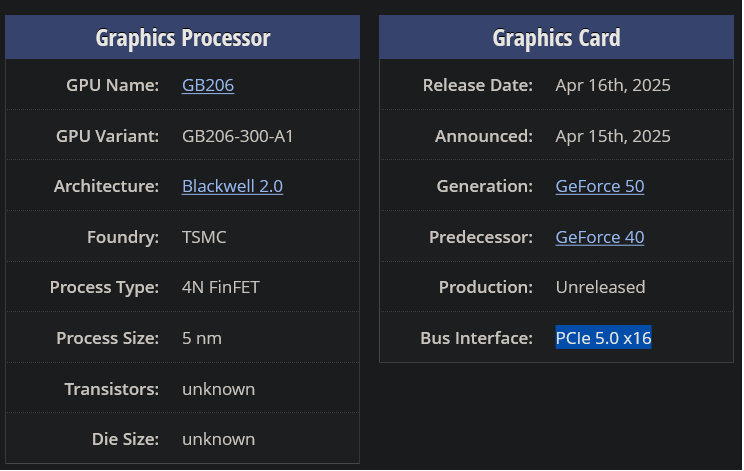Click the Die Size unknown value
Image resolution: width=744 pixels, height=471 pixels.
[x=218, y=439]
